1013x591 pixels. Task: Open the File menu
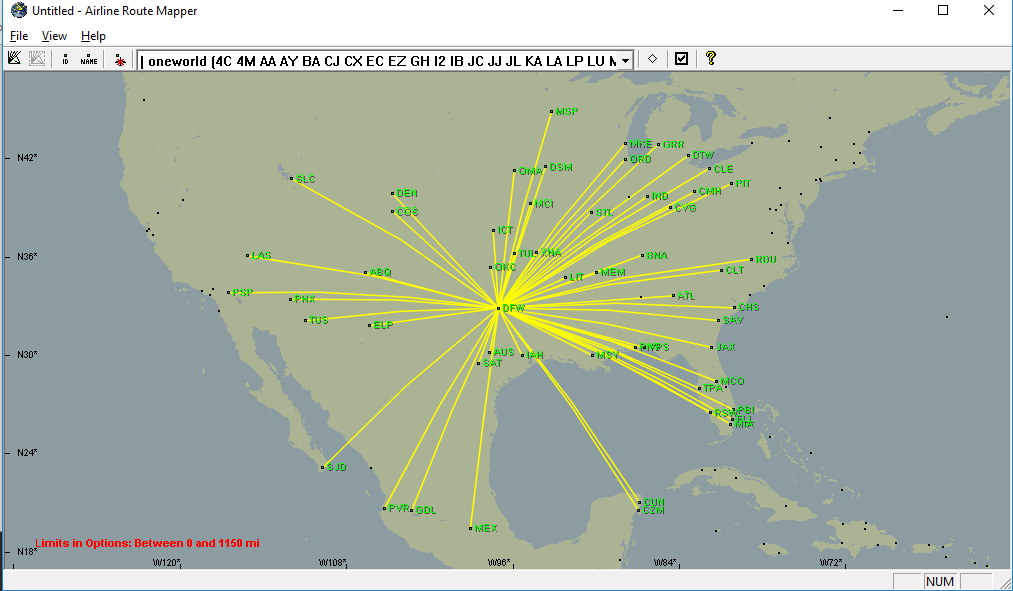[x=19, y=36]
